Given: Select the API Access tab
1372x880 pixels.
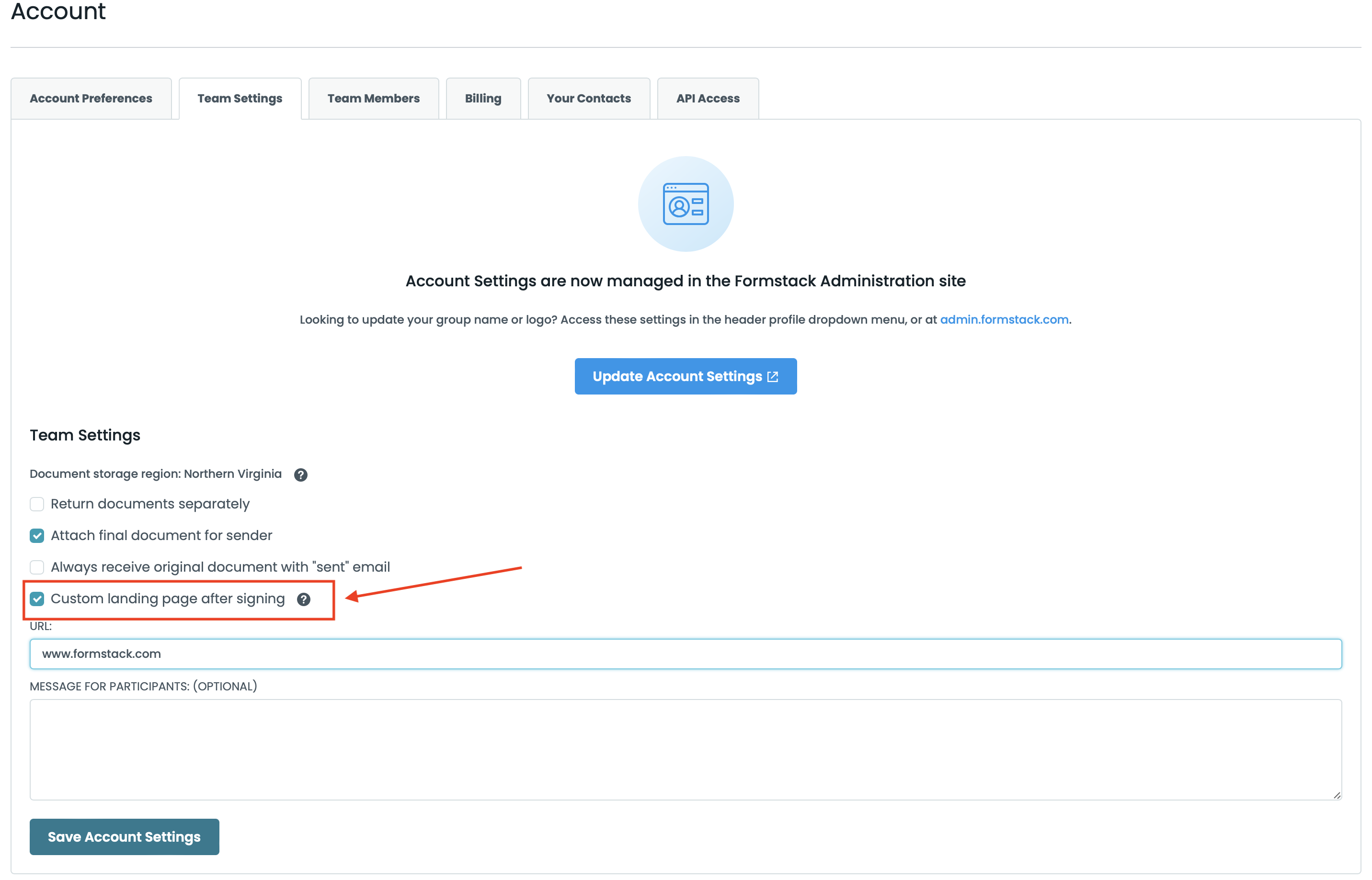Looking at the screenshot, I should tap(708, 98).
